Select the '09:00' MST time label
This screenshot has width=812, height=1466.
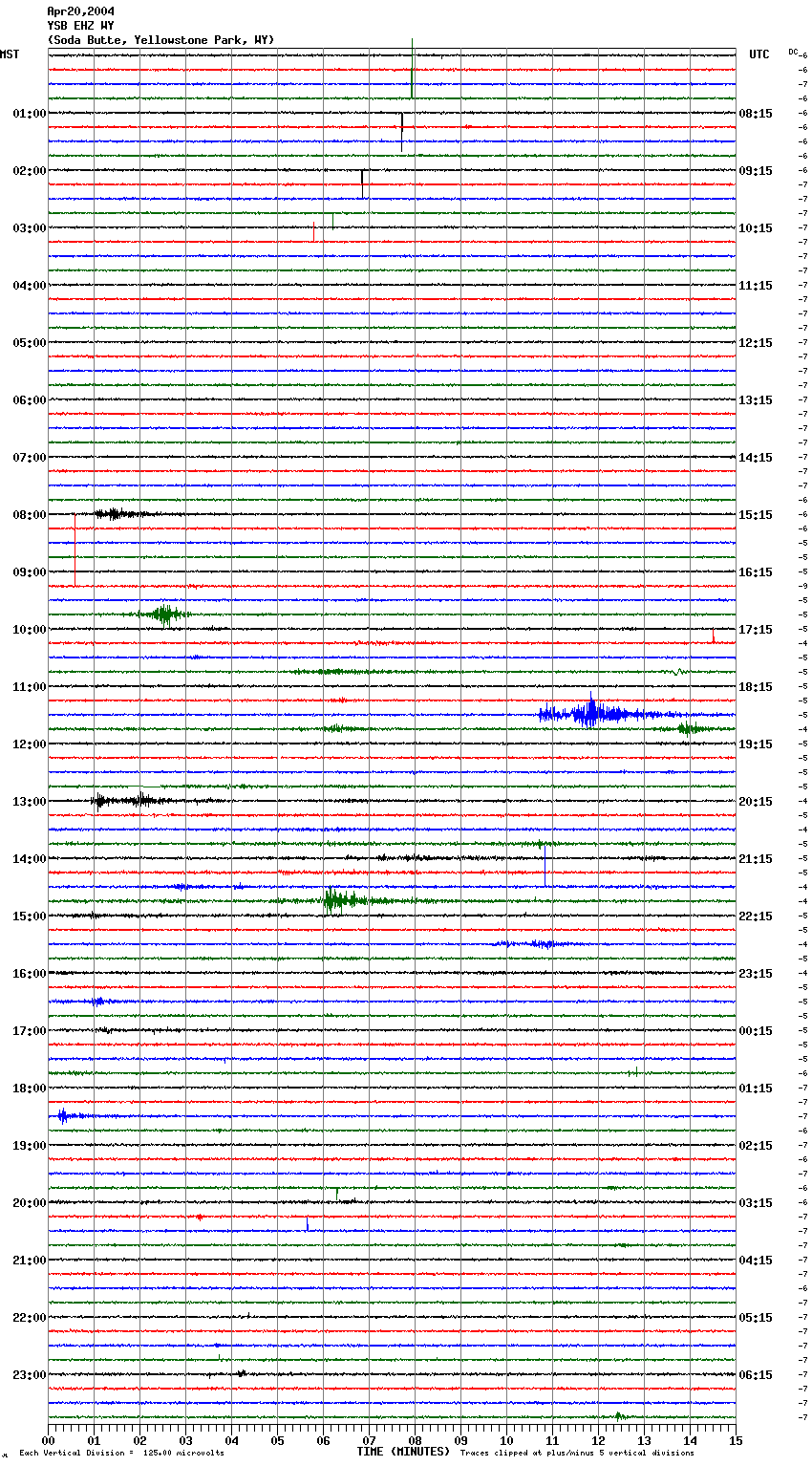[30, 572]
